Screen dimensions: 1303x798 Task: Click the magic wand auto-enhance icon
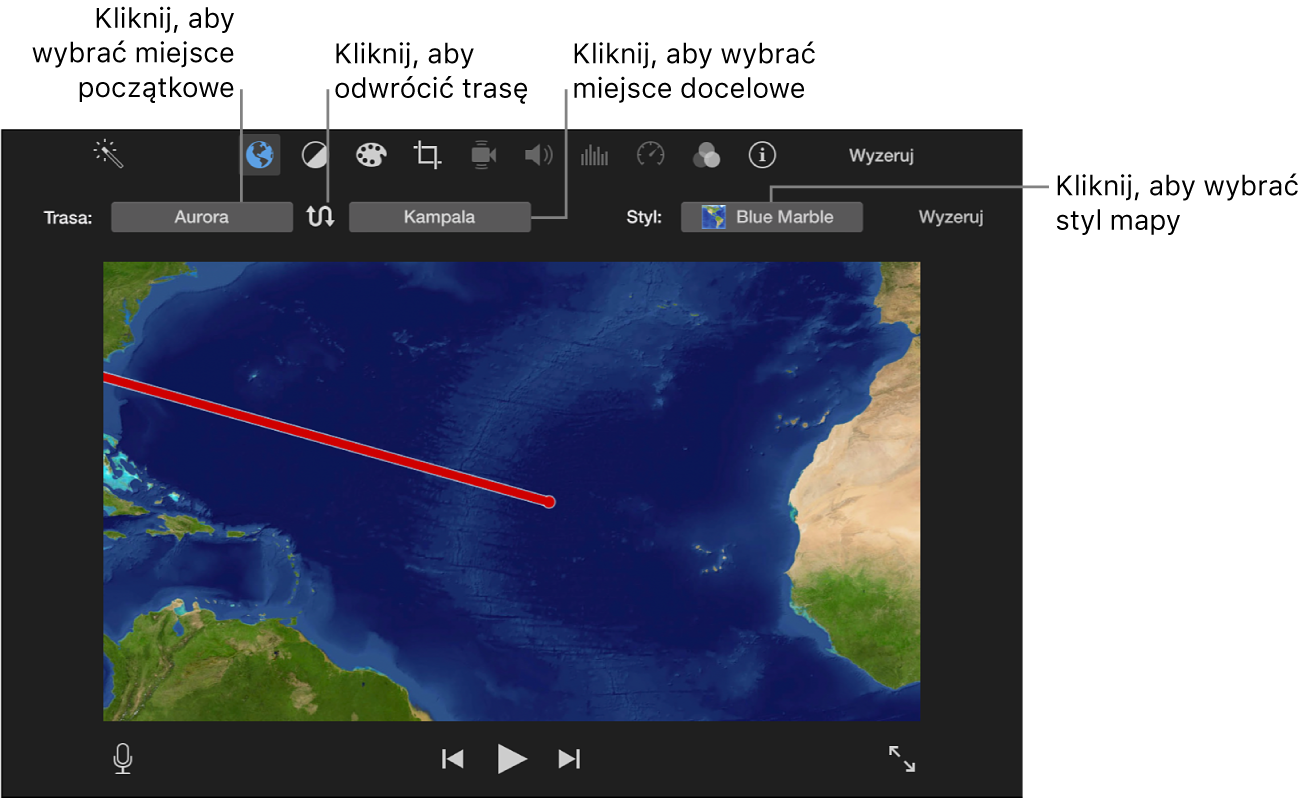click(108, 154)
